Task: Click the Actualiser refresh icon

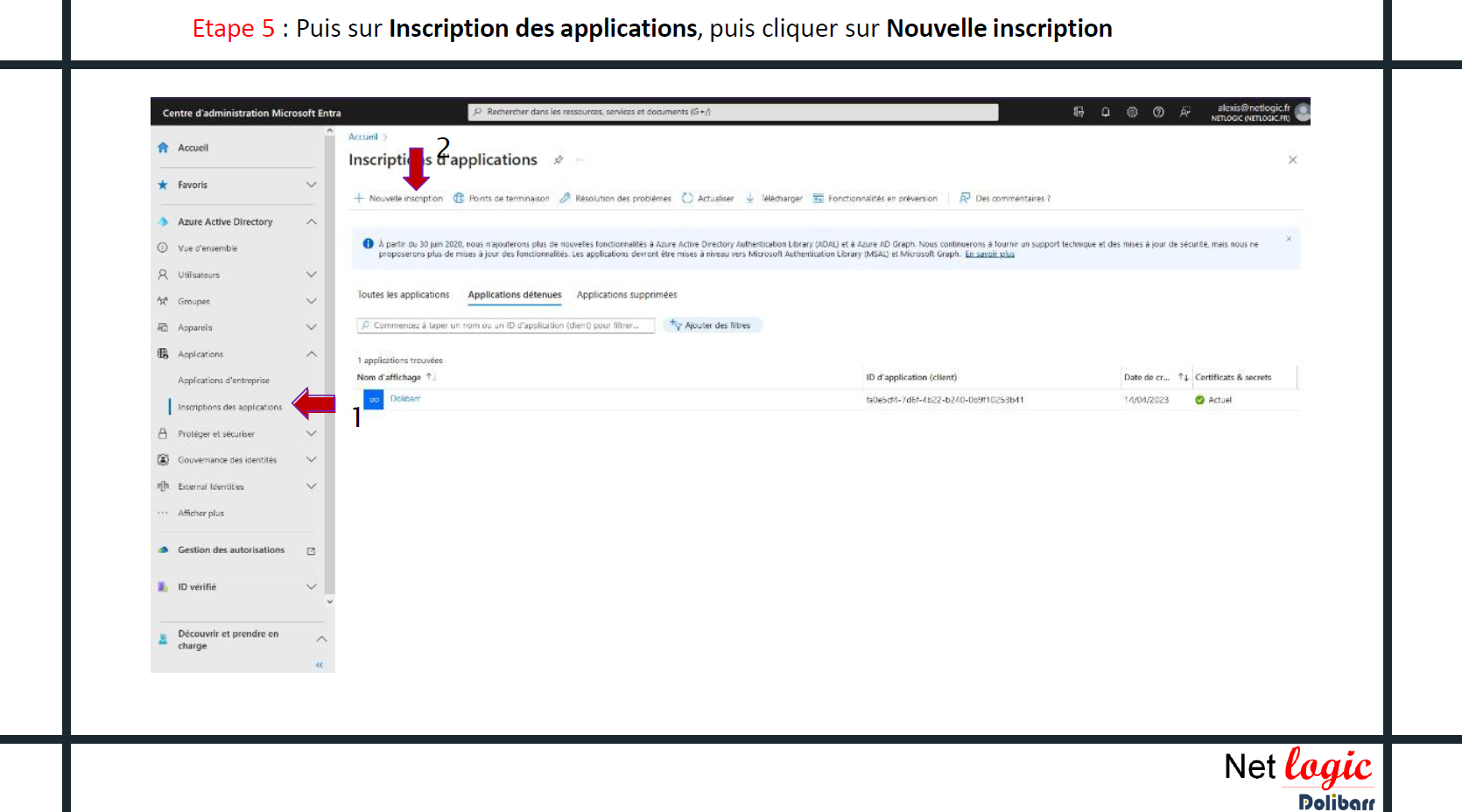Action: tap(687, 199)
